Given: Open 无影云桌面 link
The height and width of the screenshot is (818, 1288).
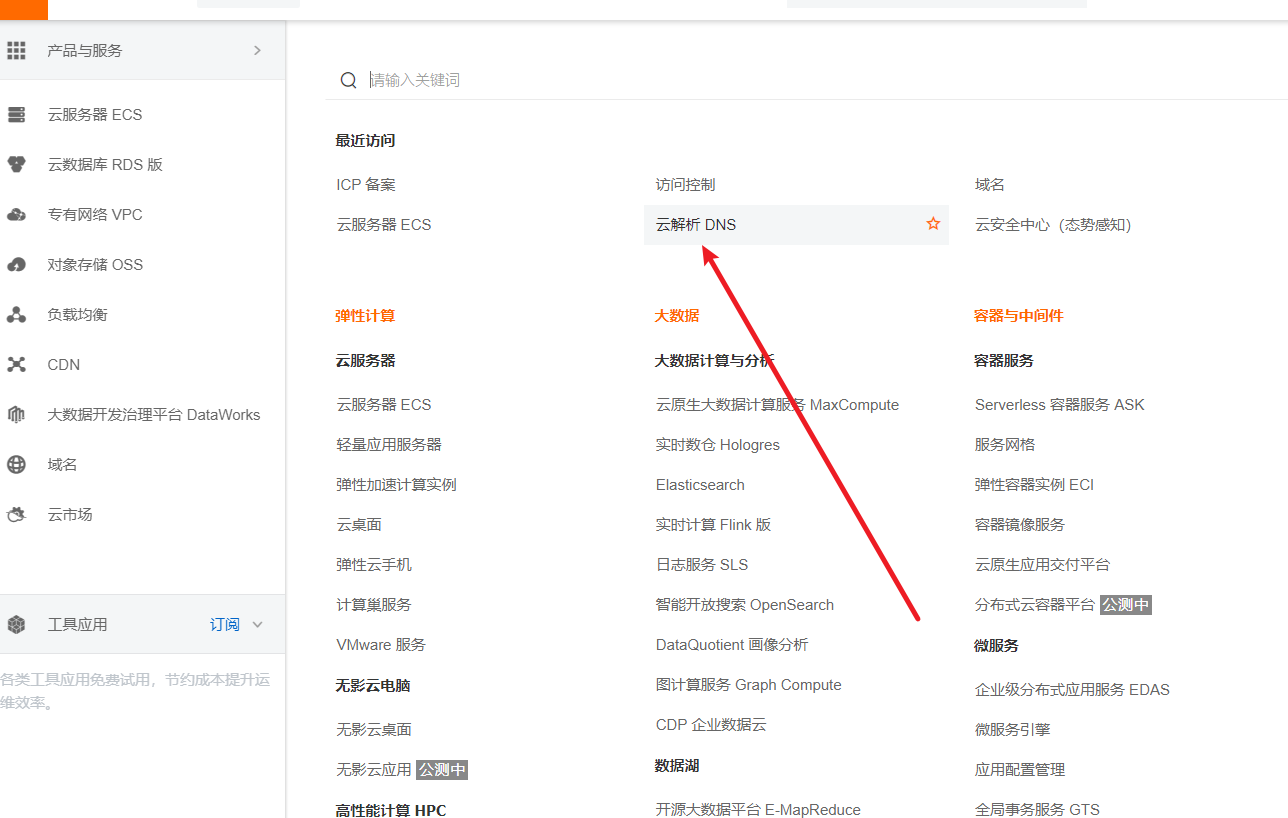Looking at the screenshot, I should coord(374,730).
